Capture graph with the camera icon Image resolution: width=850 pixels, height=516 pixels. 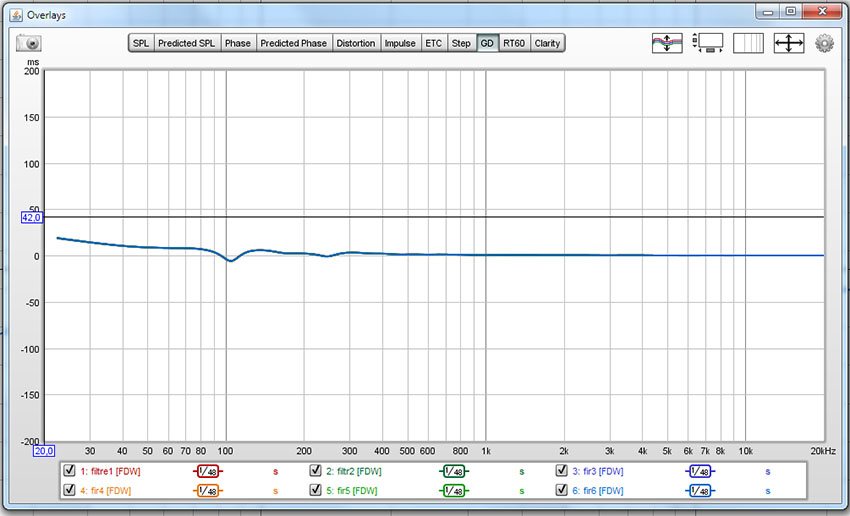tap(28, 43)
